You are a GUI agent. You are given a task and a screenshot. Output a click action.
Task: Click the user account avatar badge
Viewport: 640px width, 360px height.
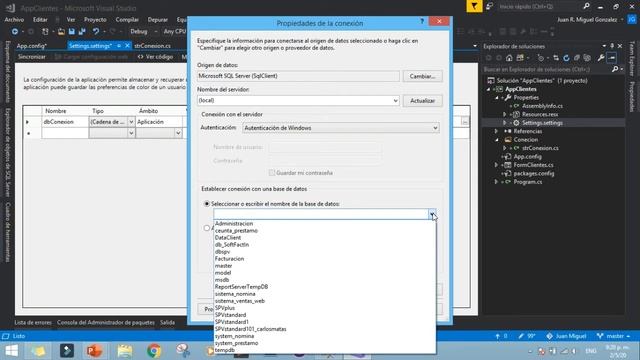click(x=632, y=19)
